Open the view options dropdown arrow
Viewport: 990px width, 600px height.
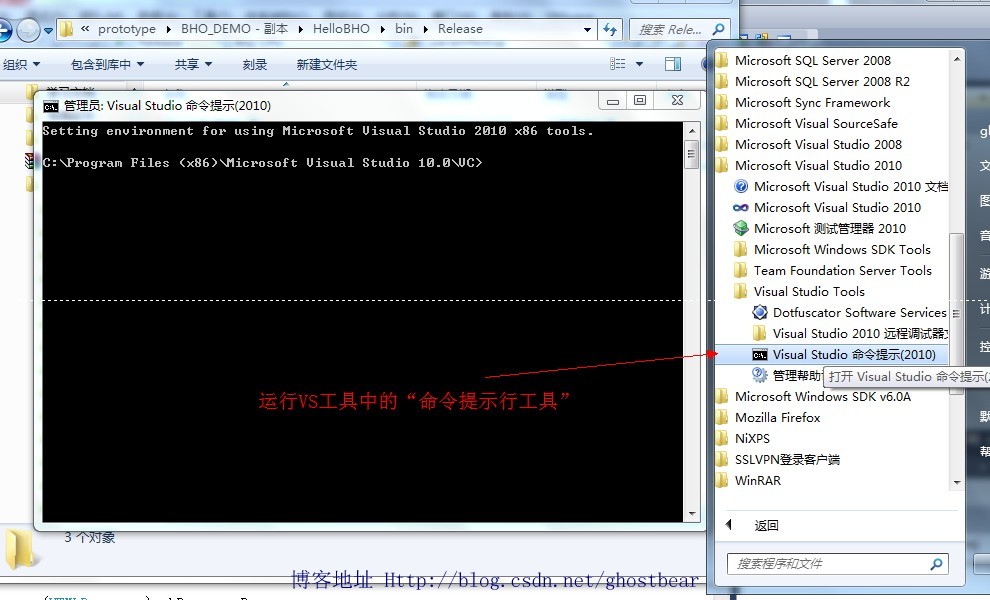(x=640, y=64)
